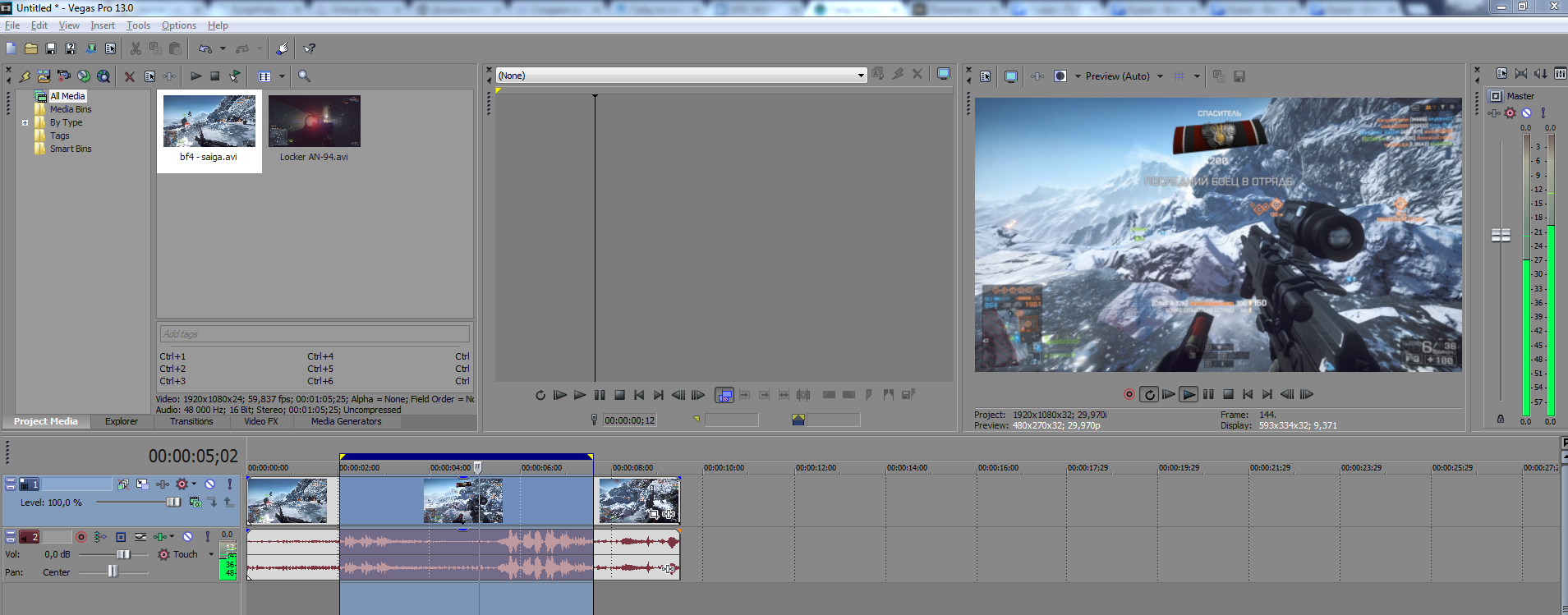Pause playback in the trimmer
1568x615 pixels.
pos(600,395)
